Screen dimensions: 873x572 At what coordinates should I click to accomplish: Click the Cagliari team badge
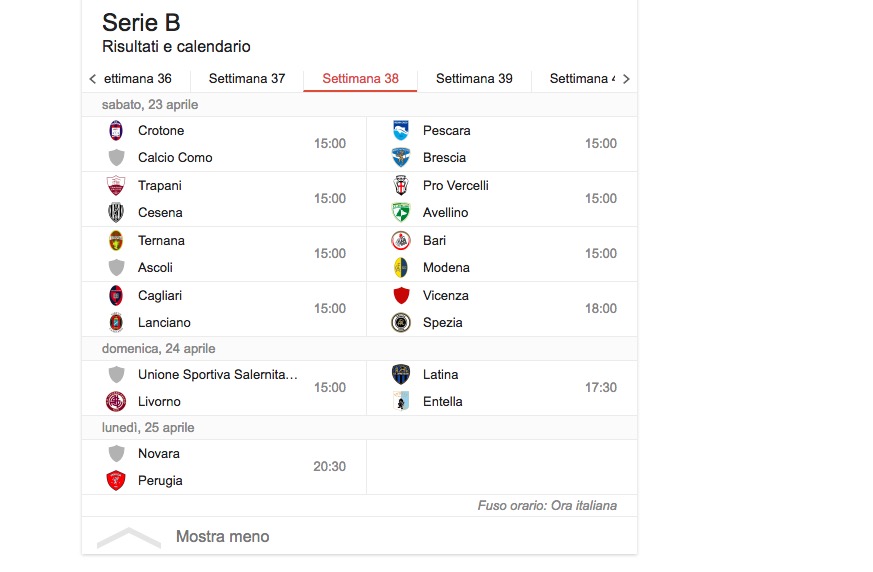(x=116, y=295)
